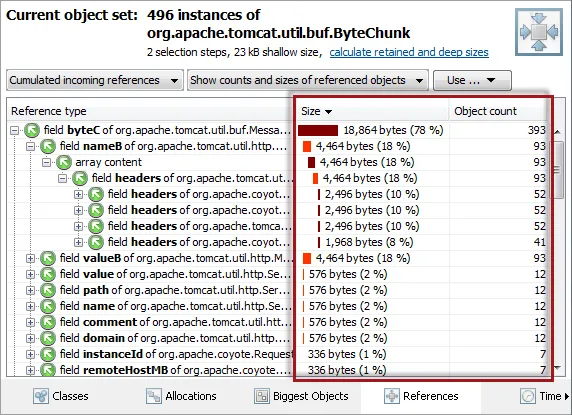This screenshot has height=415, width=572.
Task: Expand the field domain node
Action: (31, 338)
